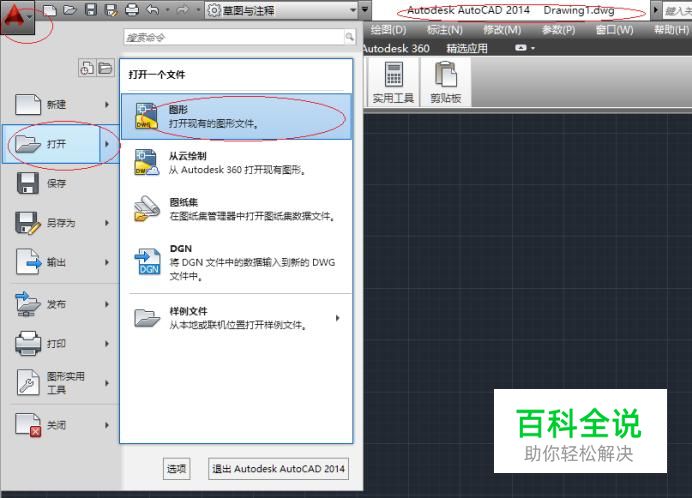
Task: Click 退出 Autodesk AutoCAD 2014 button
Action: (278, 468)
